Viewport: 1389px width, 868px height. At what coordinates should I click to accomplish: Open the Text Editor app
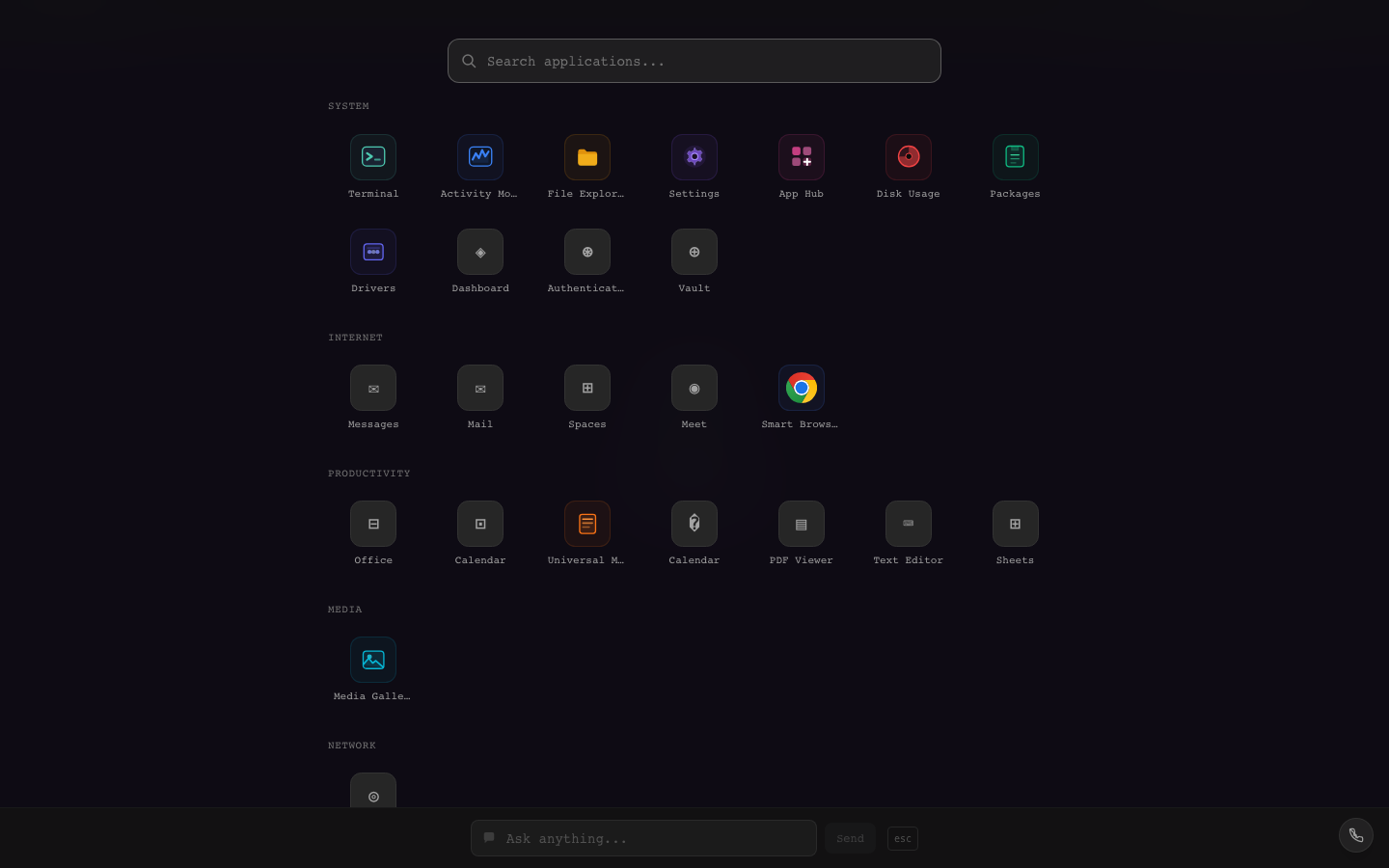[x=909, y=524]
